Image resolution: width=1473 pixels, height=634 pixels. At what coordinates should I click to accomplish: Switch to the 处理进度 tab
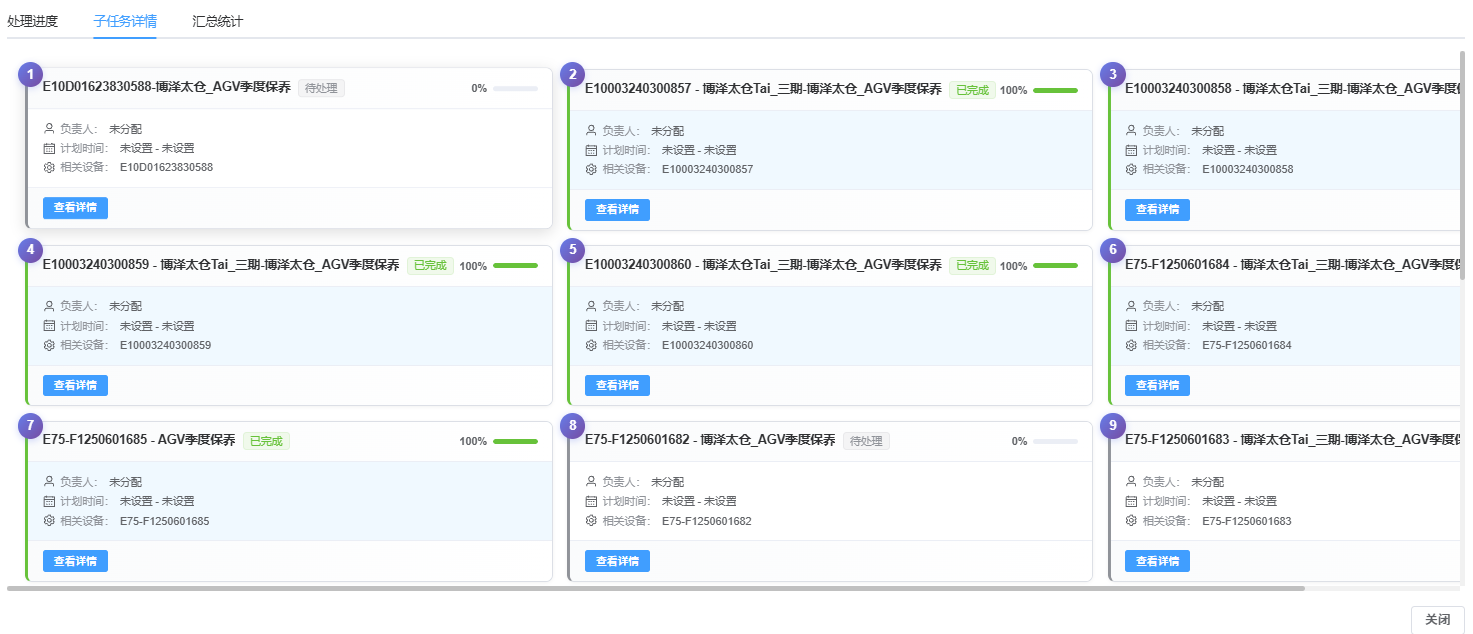[x=32, y=21]
